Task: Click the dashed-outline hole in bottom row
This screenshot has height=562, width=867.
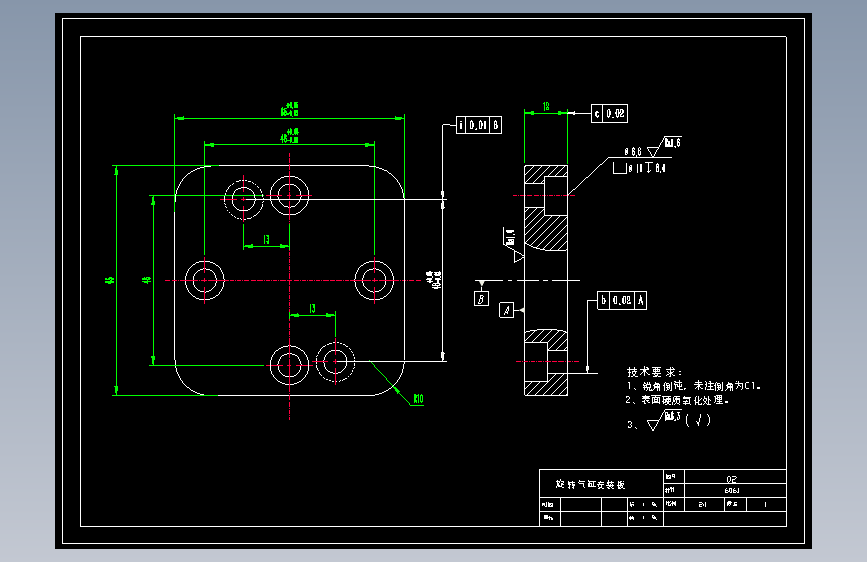Action: click(x=335, y=362)
